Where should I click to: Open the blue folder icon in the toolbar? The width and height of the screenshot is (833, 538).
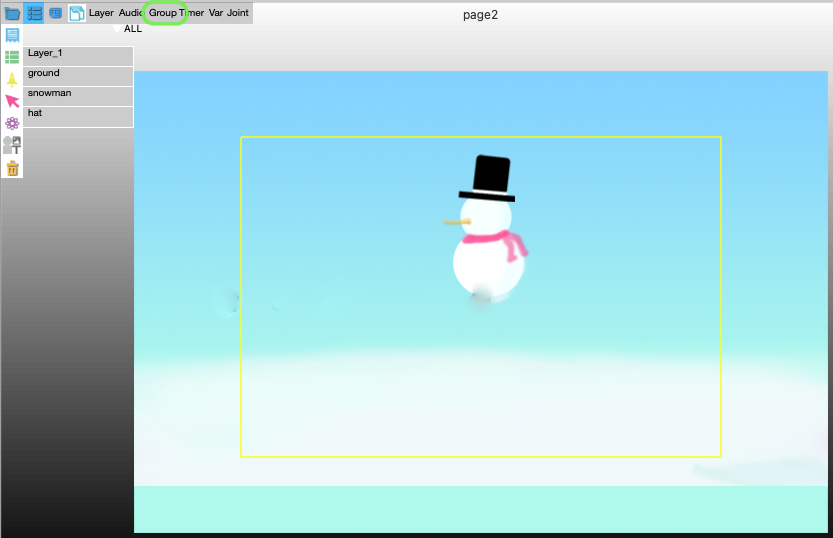coord(12,13)
